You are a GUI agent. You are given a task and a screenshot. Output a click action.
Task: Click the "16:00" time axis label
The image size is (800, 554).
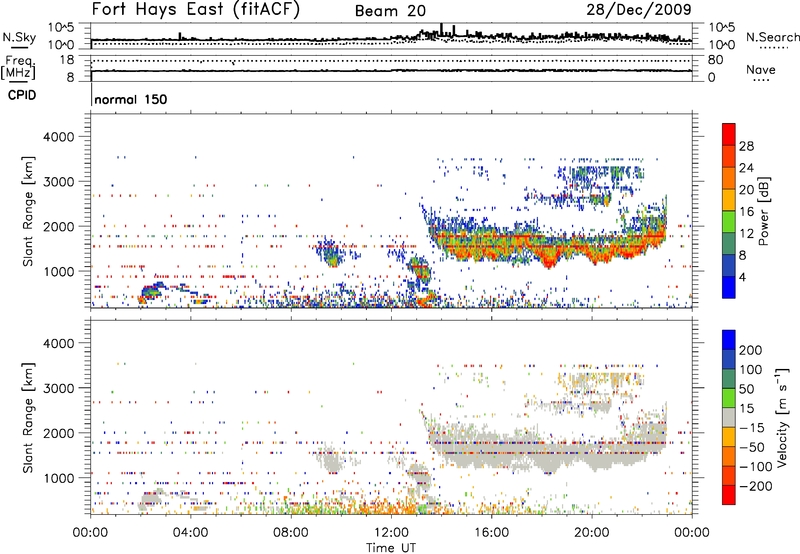491,533
